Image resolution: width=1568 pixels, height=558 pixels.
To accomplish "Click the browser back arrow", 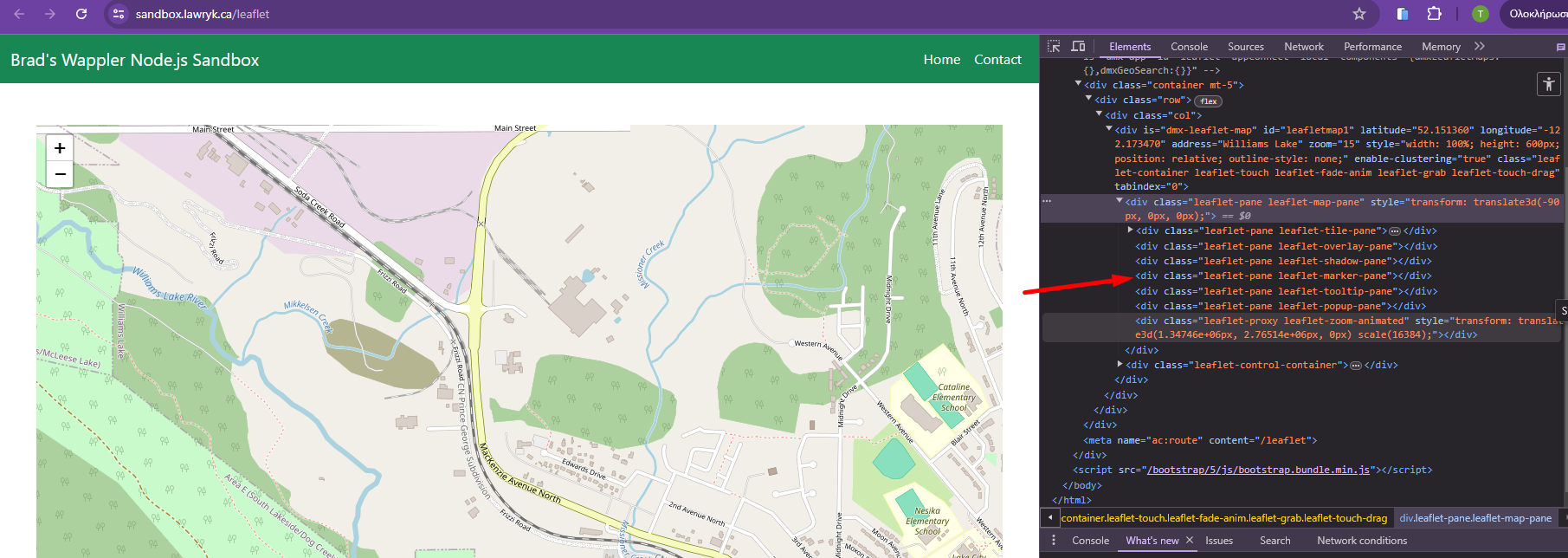I will 19,14.
